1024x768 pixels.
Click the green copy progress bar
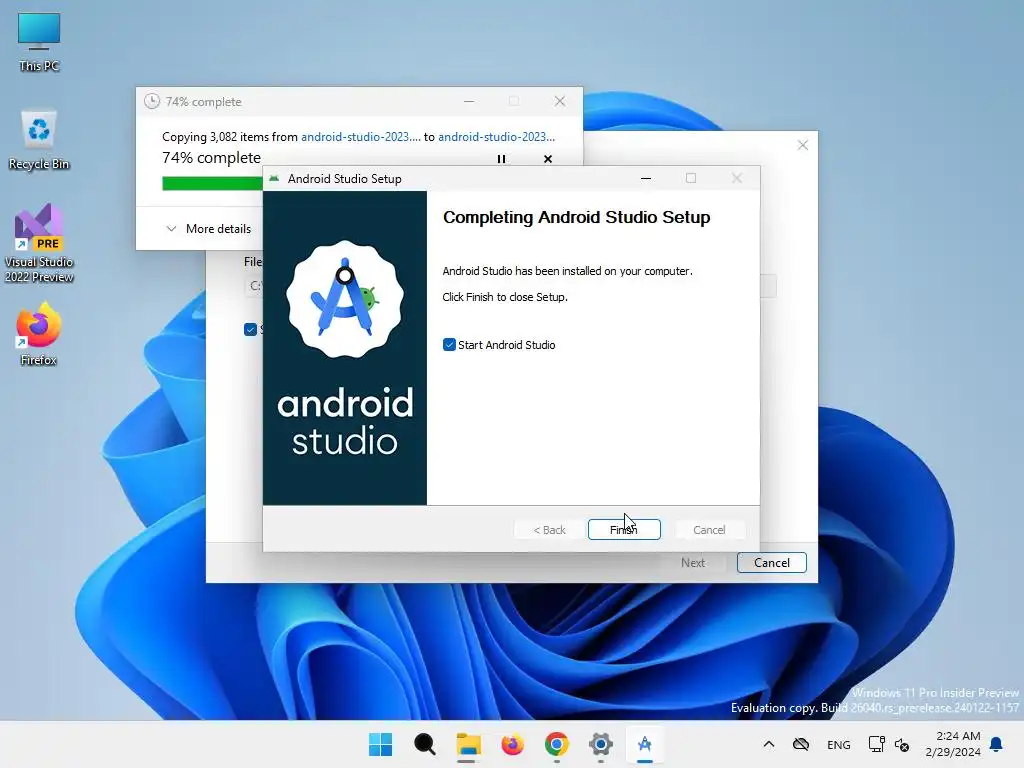coord(212,184)
